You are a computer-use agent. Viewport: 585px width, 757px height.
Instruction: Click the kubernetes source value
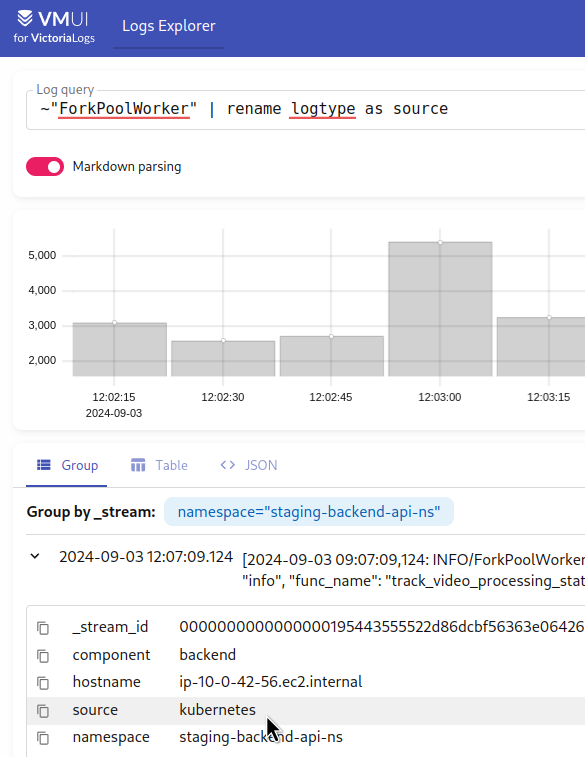pyautogui.click(x=217, y=710)
